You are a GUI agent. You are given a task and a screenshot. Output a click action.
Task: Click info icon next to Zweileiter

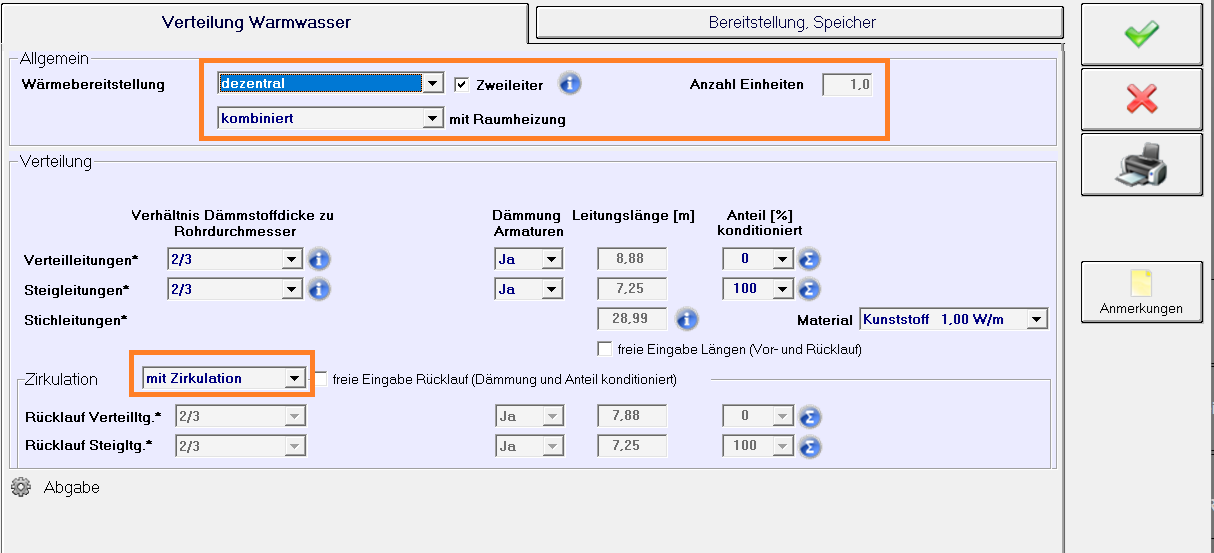tap(570, 84)
